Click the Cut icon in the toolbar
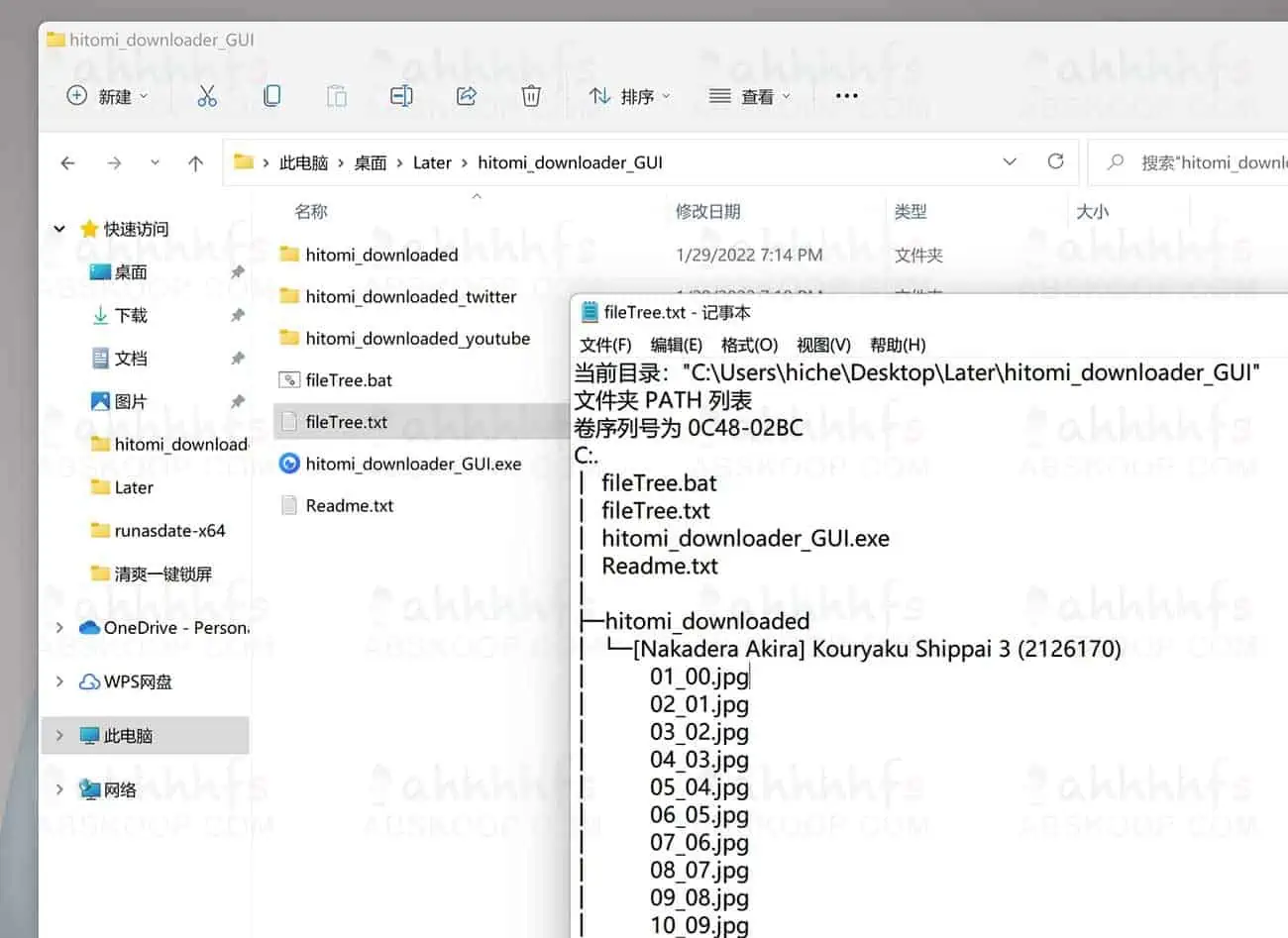The image size is (1288, 938). pyautogui.click(x=206, y=95)
